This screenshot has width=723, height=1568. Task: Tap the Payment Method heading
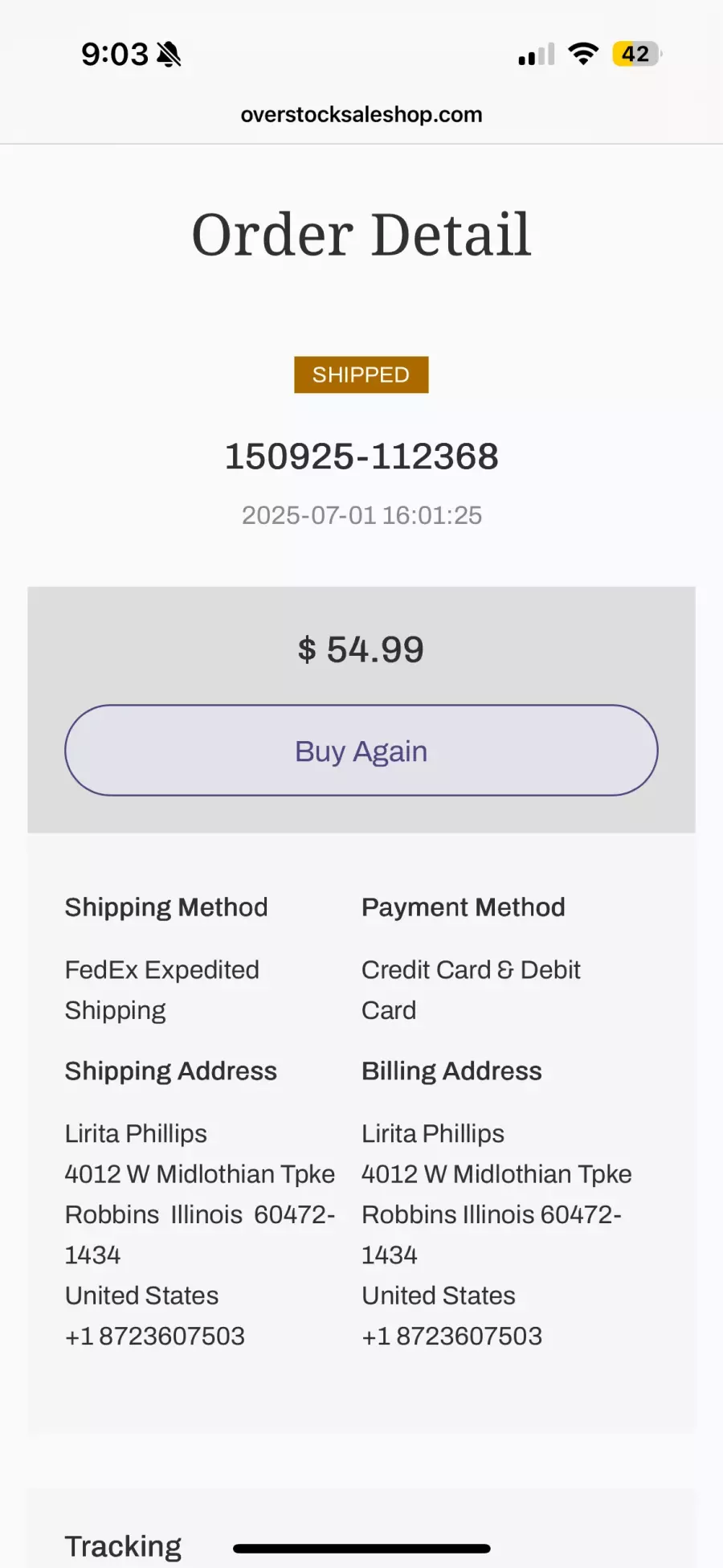(464, 907)
